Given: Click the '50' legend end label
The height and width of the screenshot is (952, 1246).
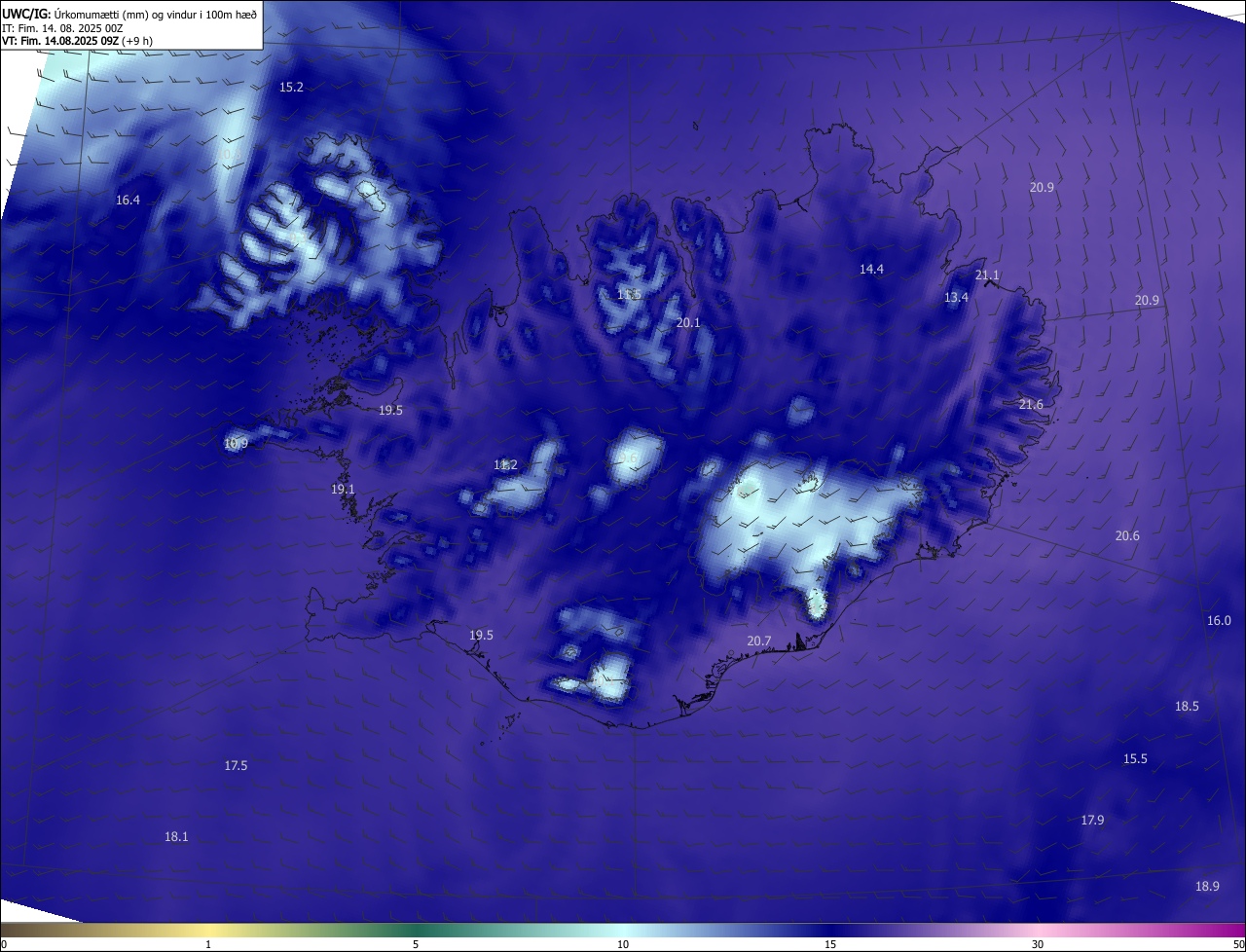Looking at the screenshot, I should click(x=1237, y=944).
